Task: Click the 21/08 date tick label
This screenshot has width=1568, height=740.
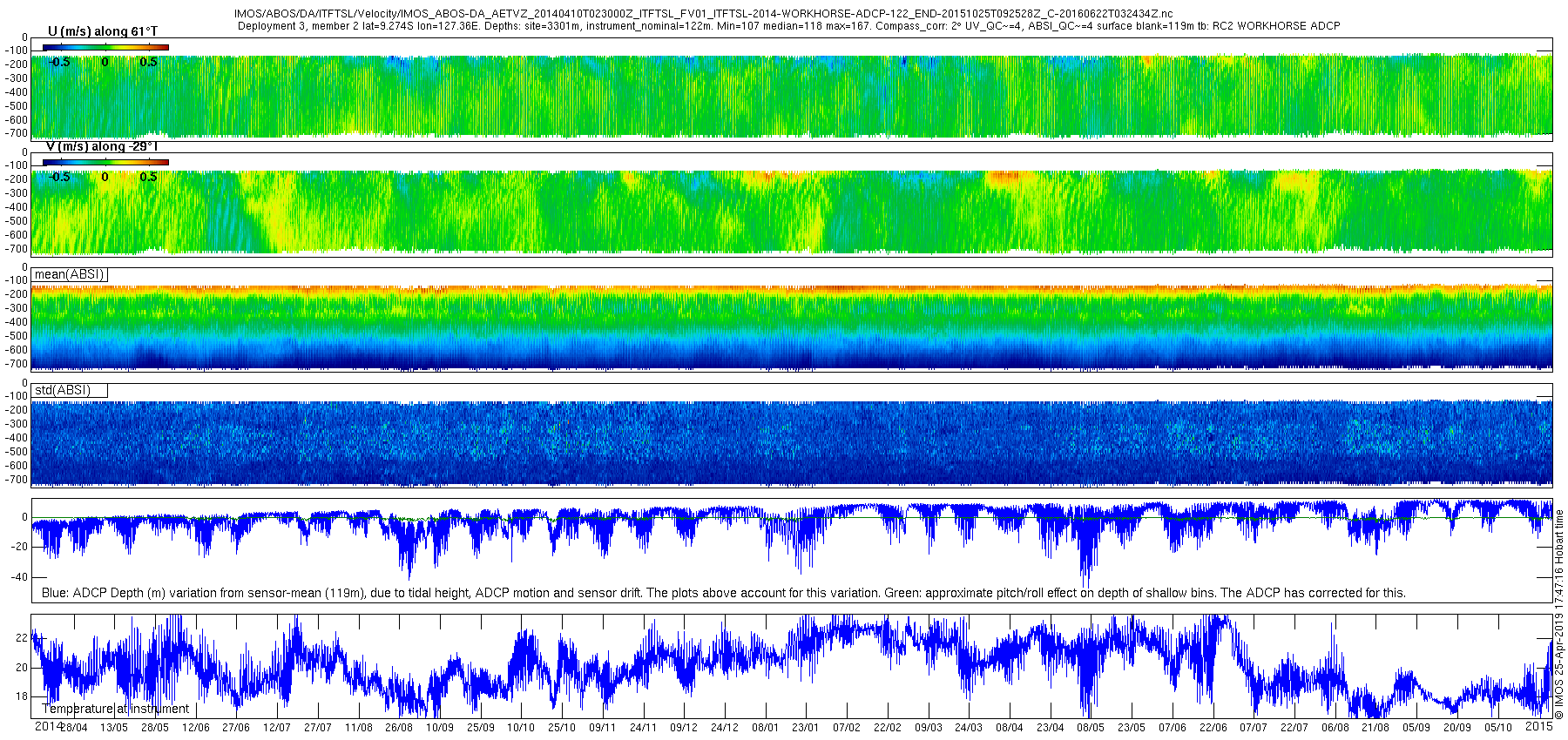Action: pyautogui.click(x=1376, y=728)
